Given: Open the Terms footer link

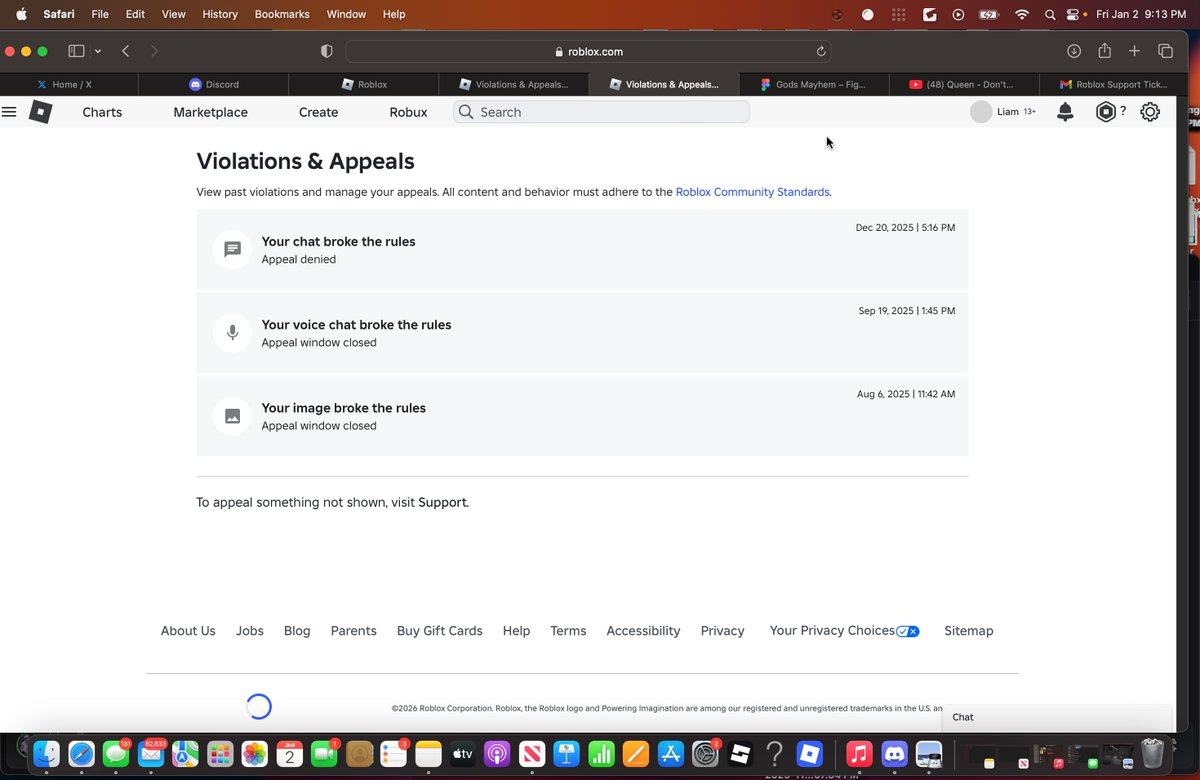Looking at the screenshot, I should pos(568,631).
